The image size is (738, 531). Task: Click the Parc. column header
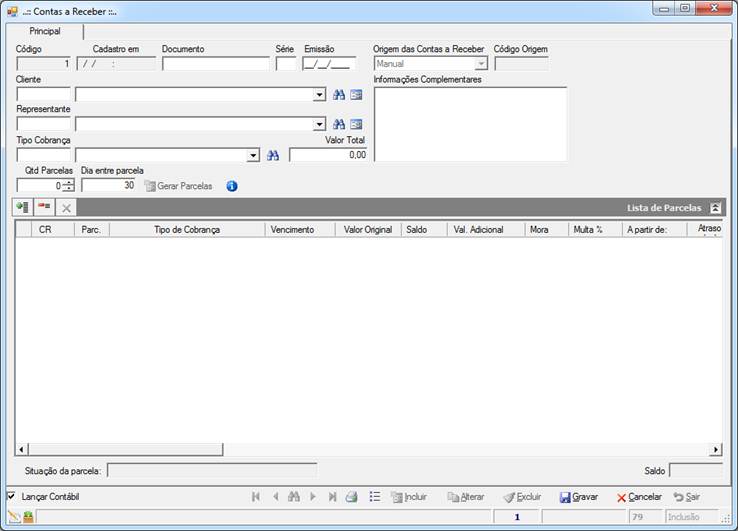point(92,230)
